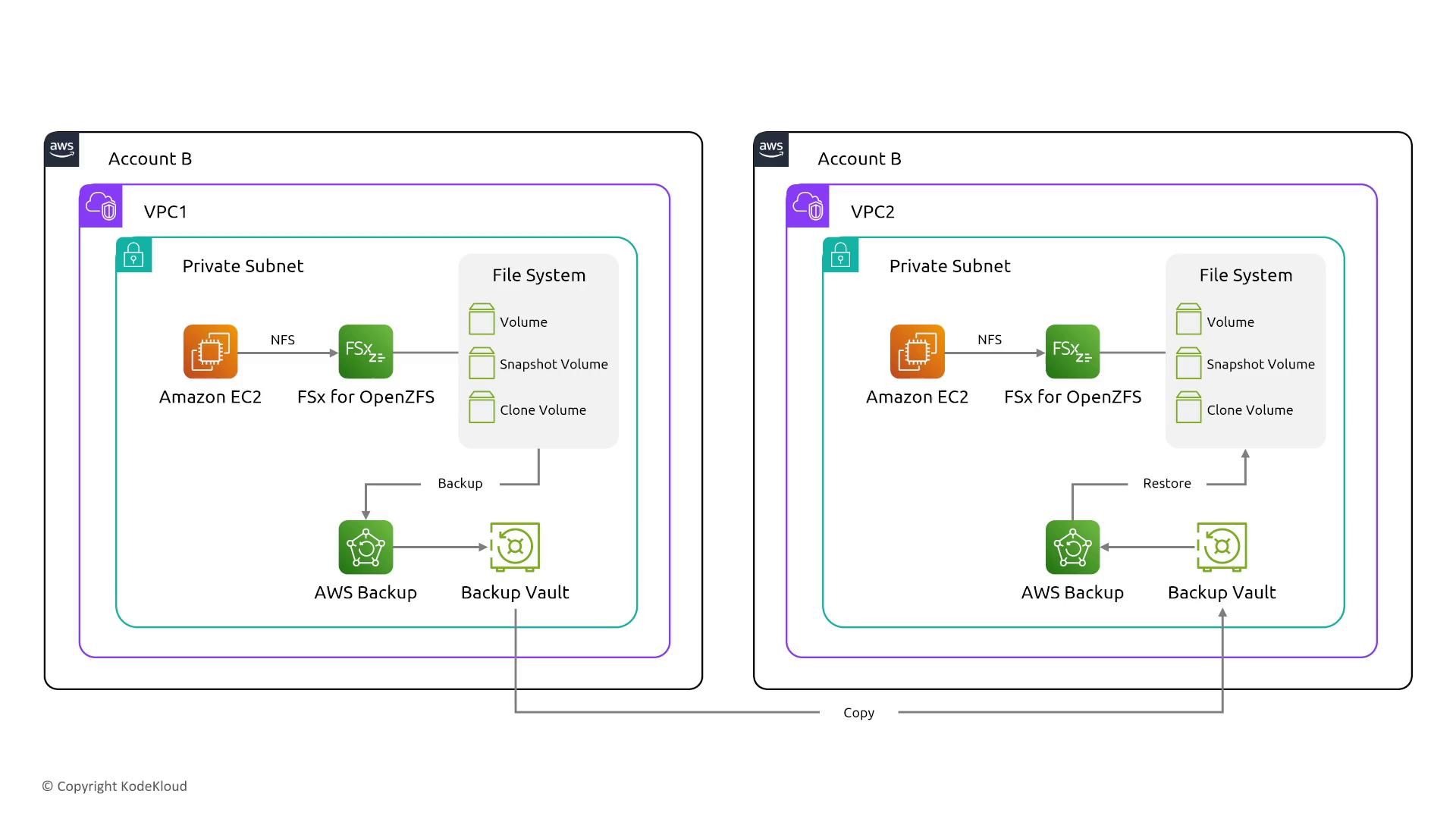The width and height of the screenshot is (1456, 819).
Task: Click the left Private Subnet lock icon
Action: (134, 256)
